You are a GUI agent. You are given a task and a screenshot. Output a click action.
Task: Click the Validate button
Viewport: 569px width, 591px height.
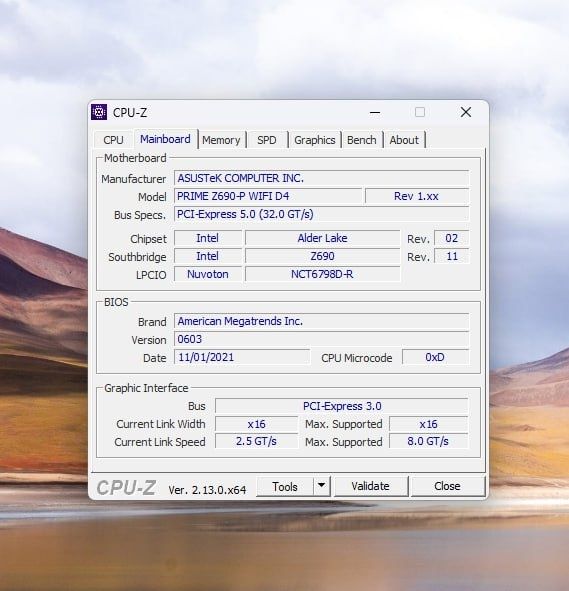(371, 486)
